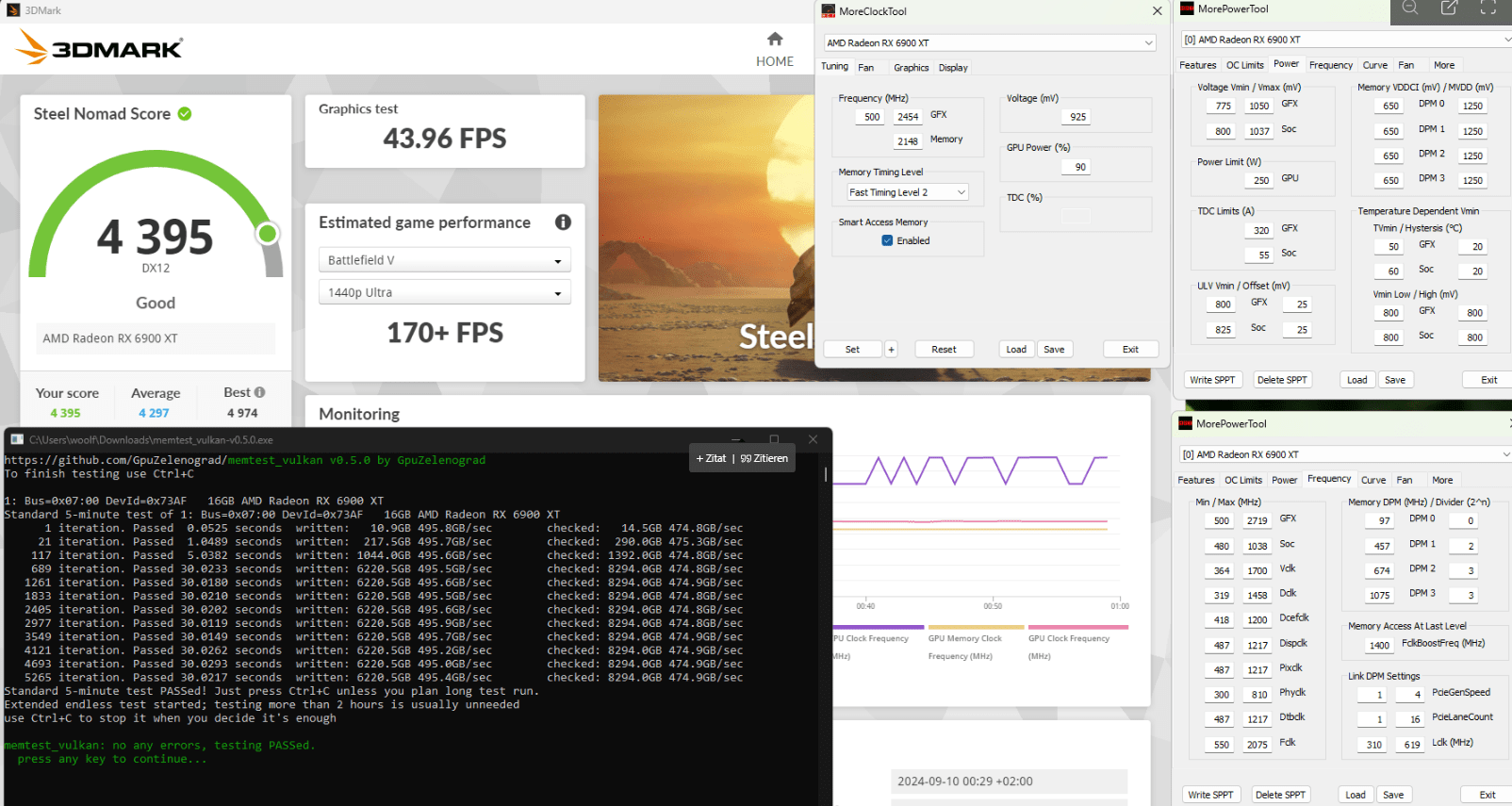Click the MoreClockTool title bar icon
Image resolution: width=1512 pixels, height=806 pixels.
(x=829, y=11)
